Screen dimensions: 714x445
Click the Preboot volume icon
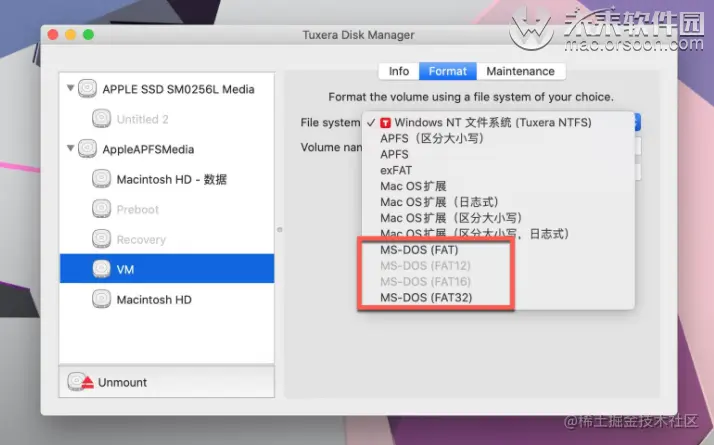101,209
